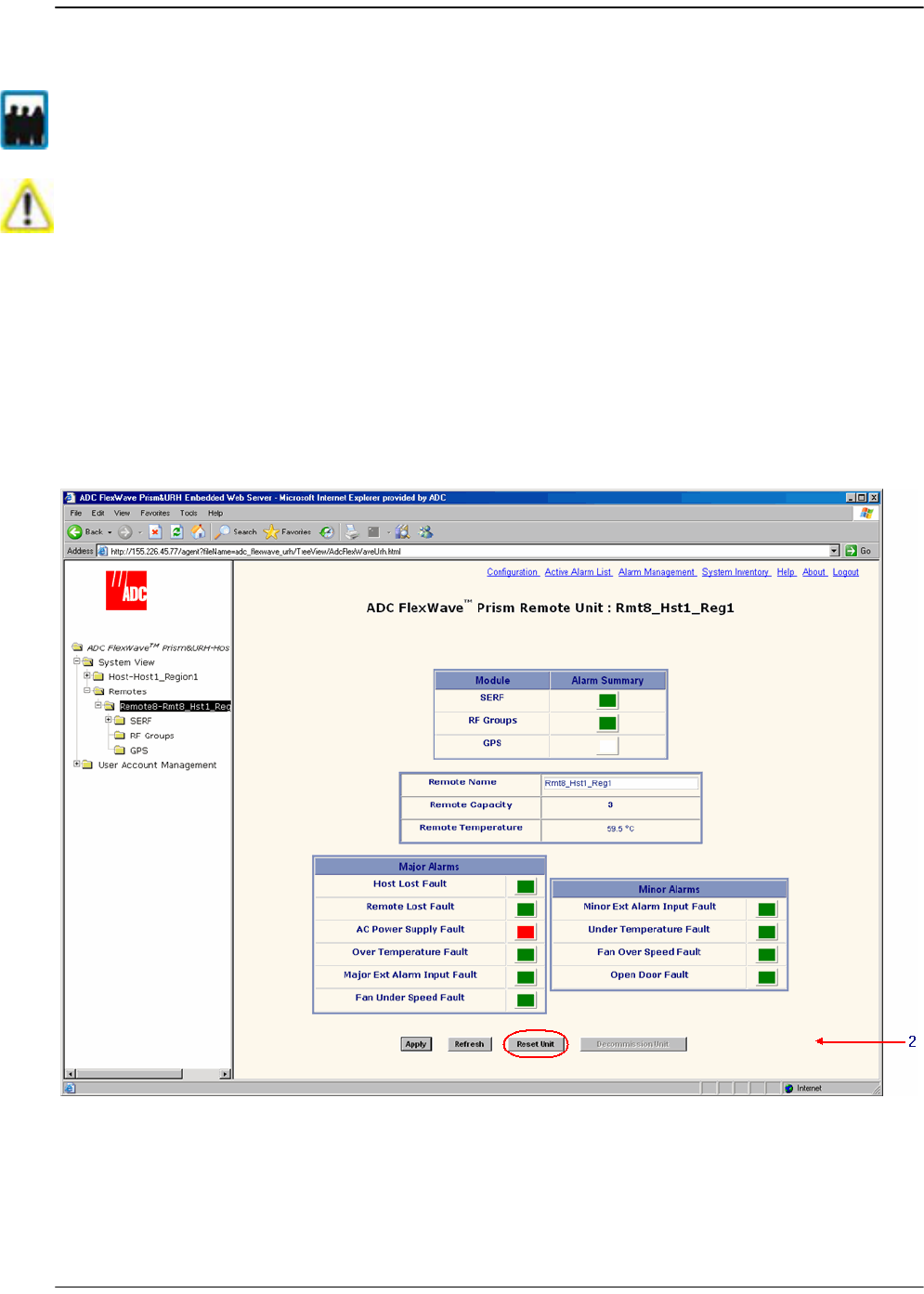Expand the SERF tree node
The width and height of the screenshot is (924, 1294).
click(x=108, y=720)
